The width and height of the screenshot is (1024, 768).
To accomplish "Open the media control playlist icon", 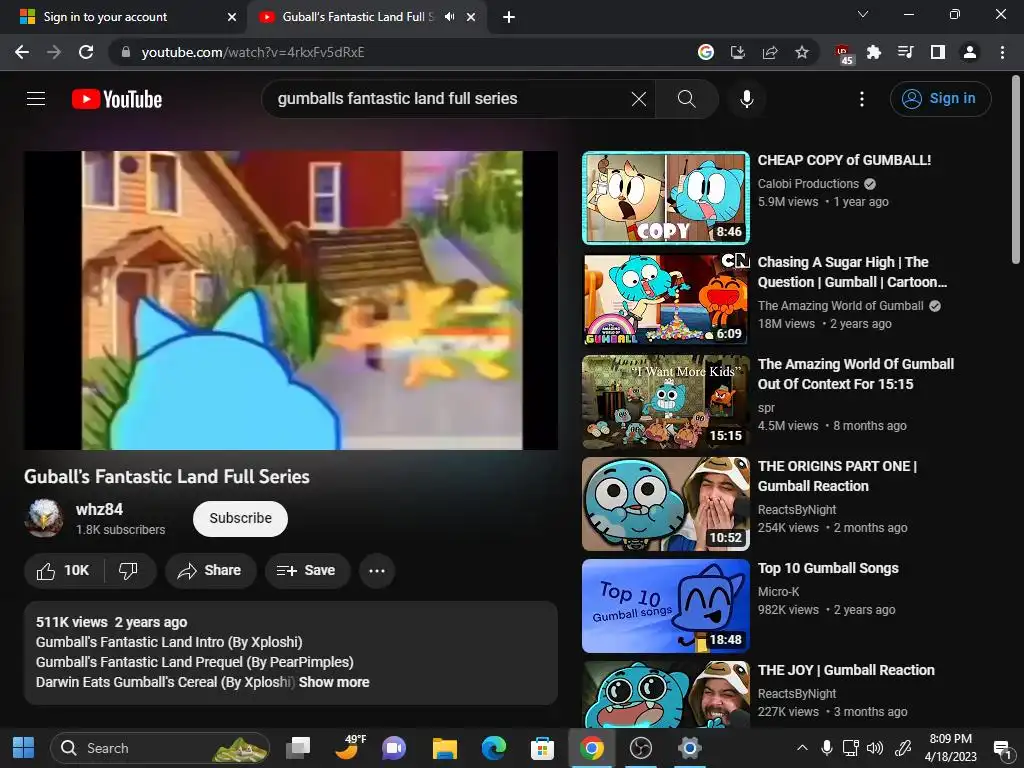I will click(x=906, y=52).
